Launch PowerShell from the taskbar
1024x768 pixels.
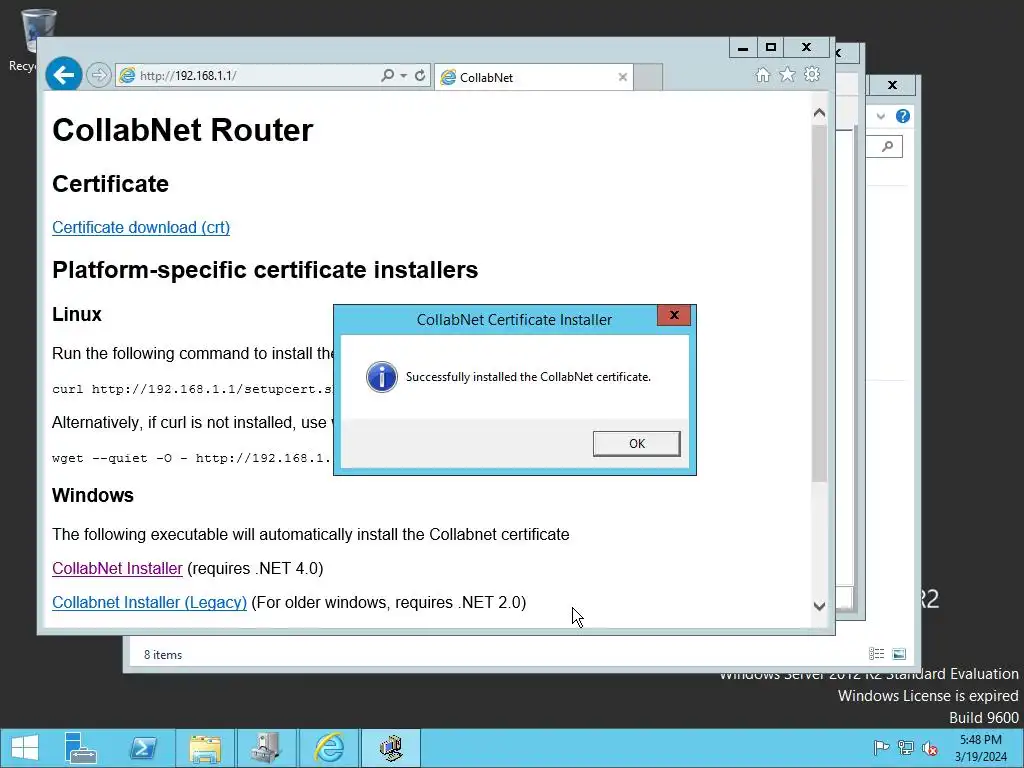tap(143, 748)
